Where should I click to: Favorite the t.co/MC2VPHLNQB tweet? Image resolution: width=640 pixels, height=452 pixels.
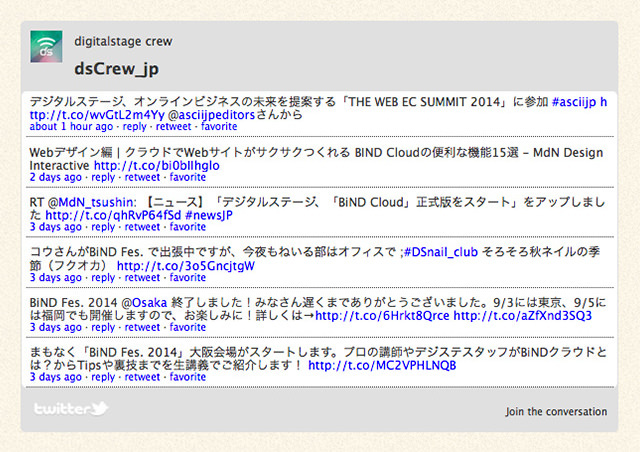pos(187,377)
